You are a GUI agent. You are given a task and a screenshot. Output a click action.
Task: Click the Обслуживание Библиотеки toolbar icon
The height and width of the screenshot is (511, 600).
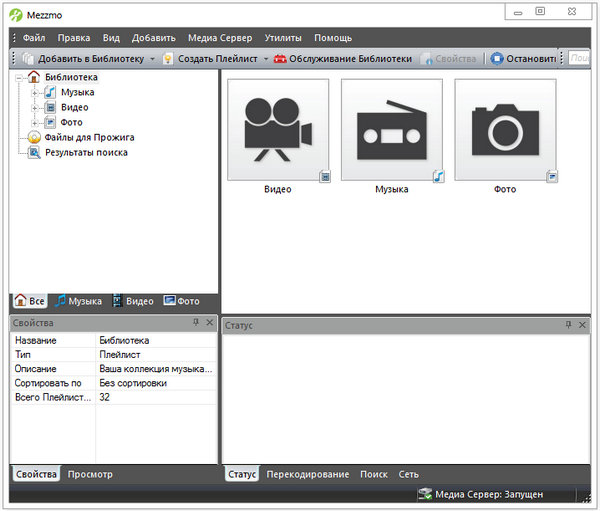(x=280, y=59)
